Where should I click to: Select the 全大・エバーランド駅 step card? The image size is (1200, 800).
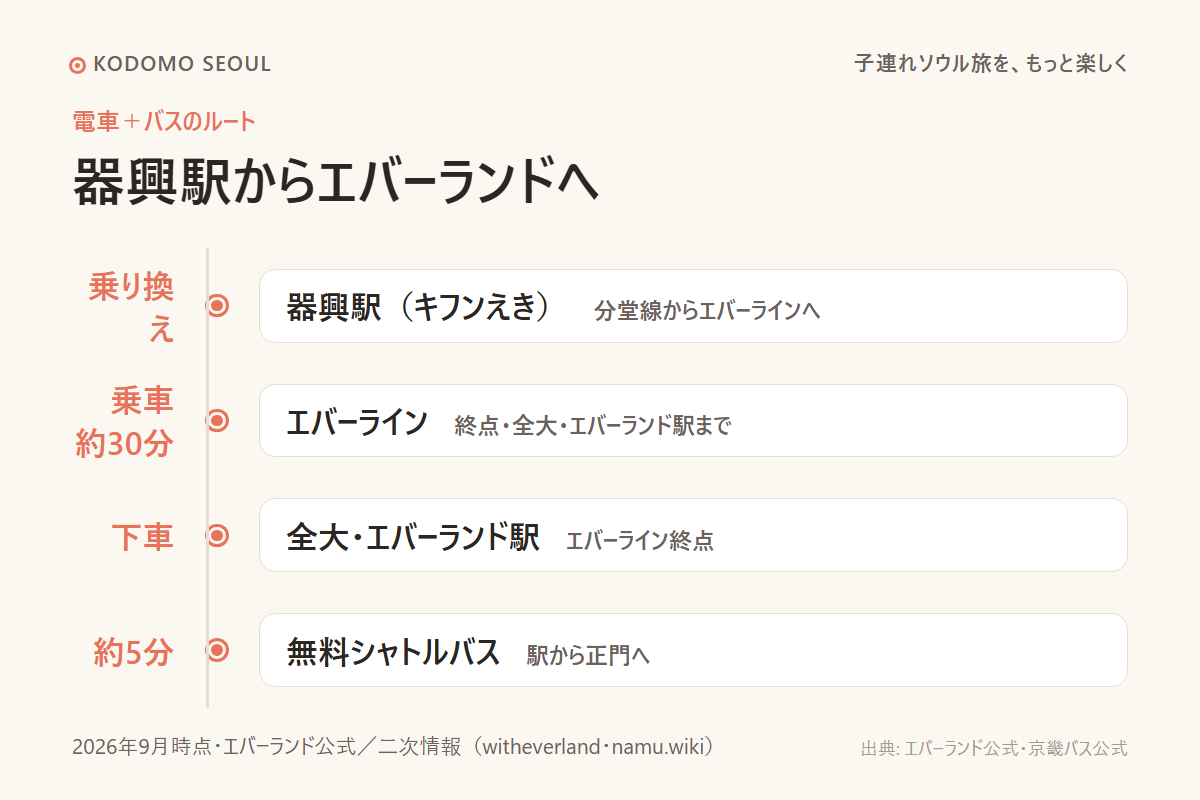tap(693, 535)
